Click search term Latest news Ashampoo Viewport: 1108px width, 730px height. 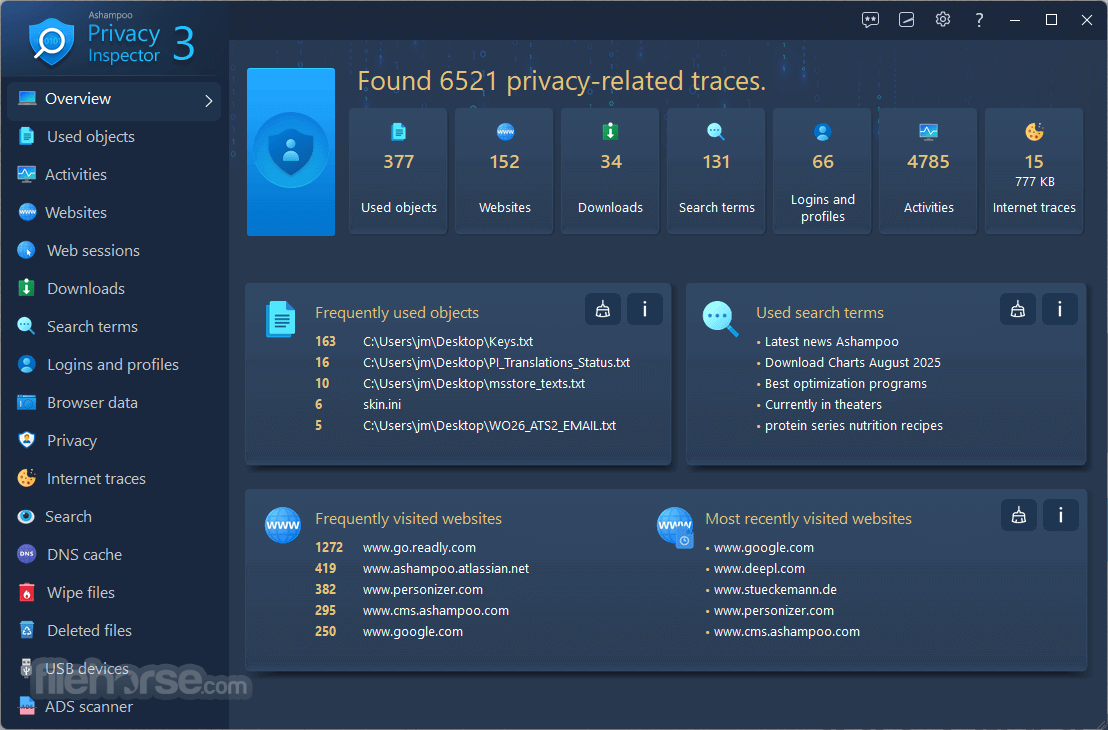pos(832,341)
